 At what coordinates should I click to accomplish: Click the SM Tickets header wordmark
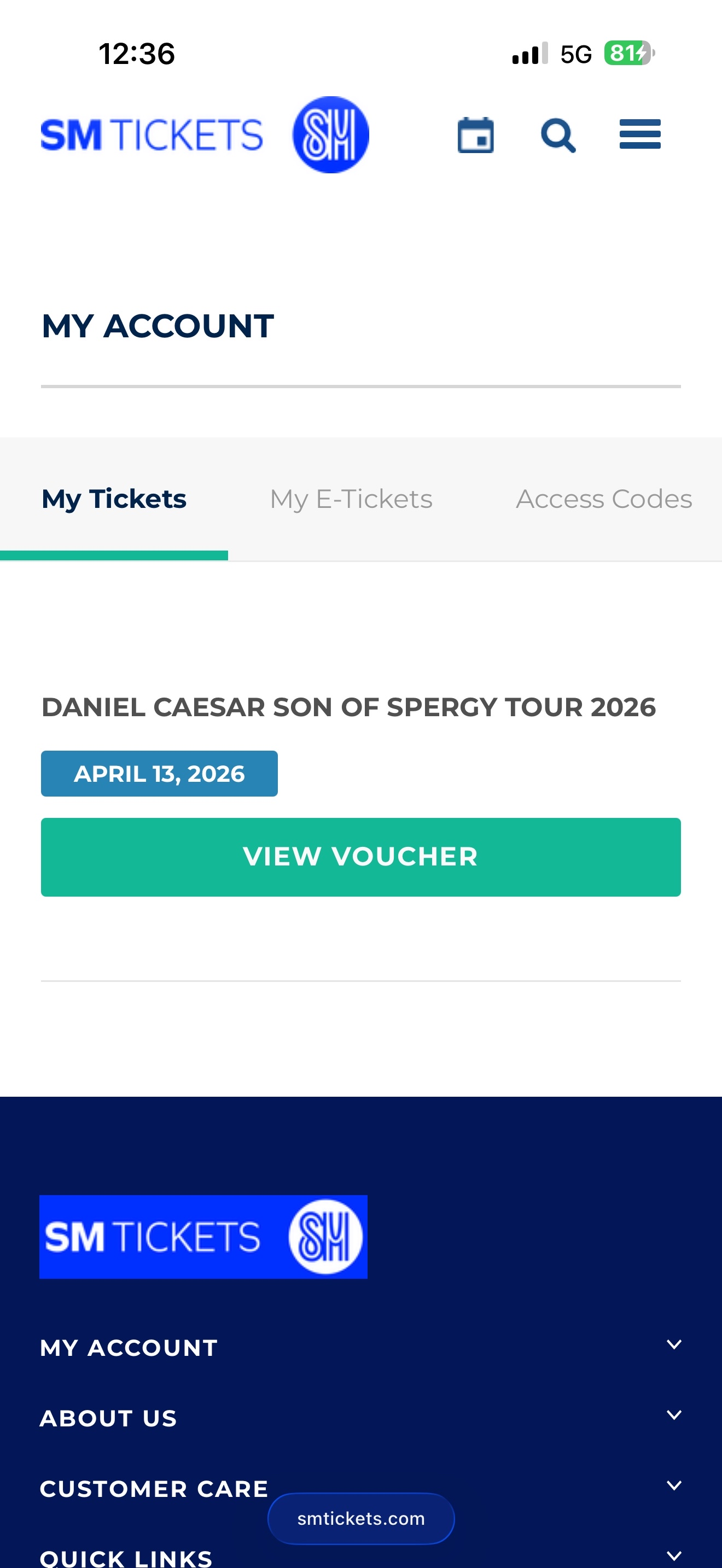click(x=152, y=134)
